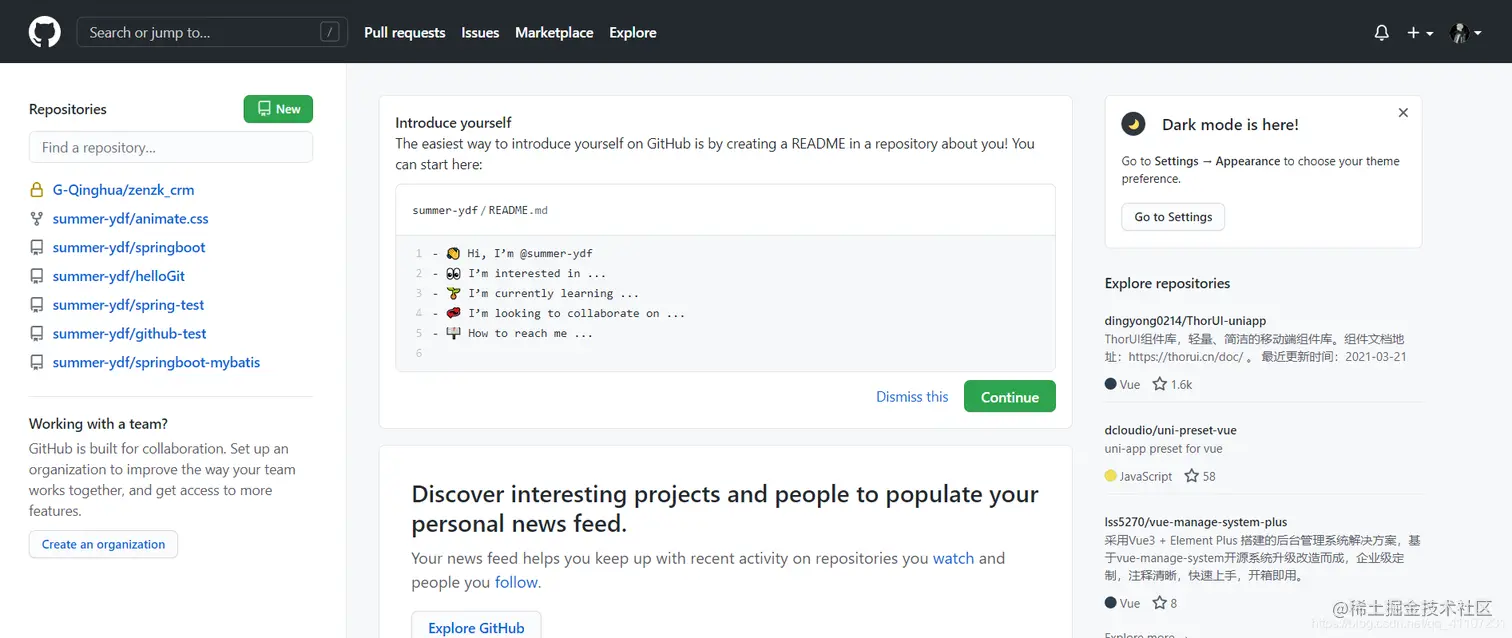
Task: Click the "How to reach me ..." line
Action: (520, 334)
